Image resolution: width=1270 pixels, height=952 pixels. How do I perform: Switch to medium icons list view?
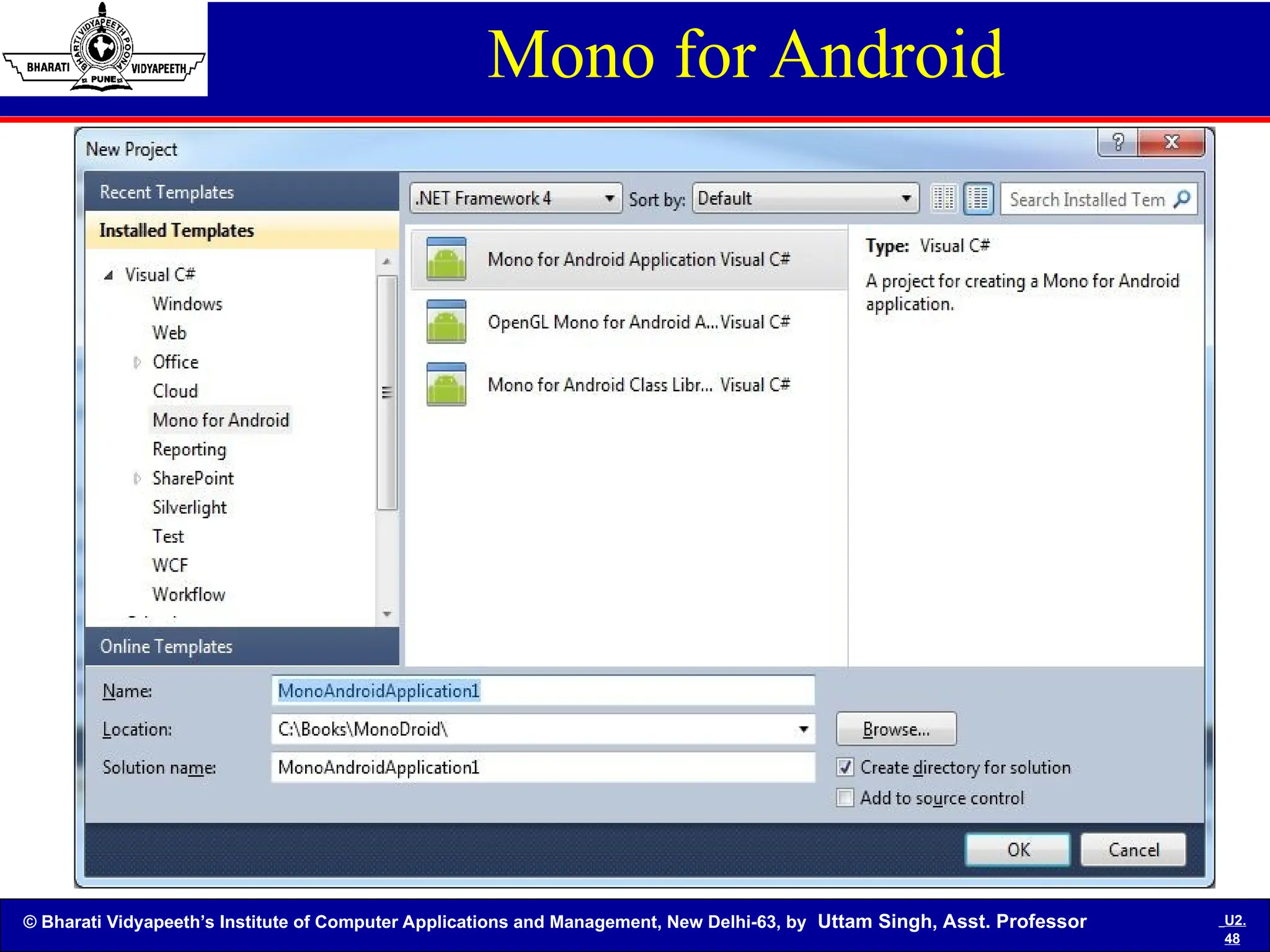979,199
